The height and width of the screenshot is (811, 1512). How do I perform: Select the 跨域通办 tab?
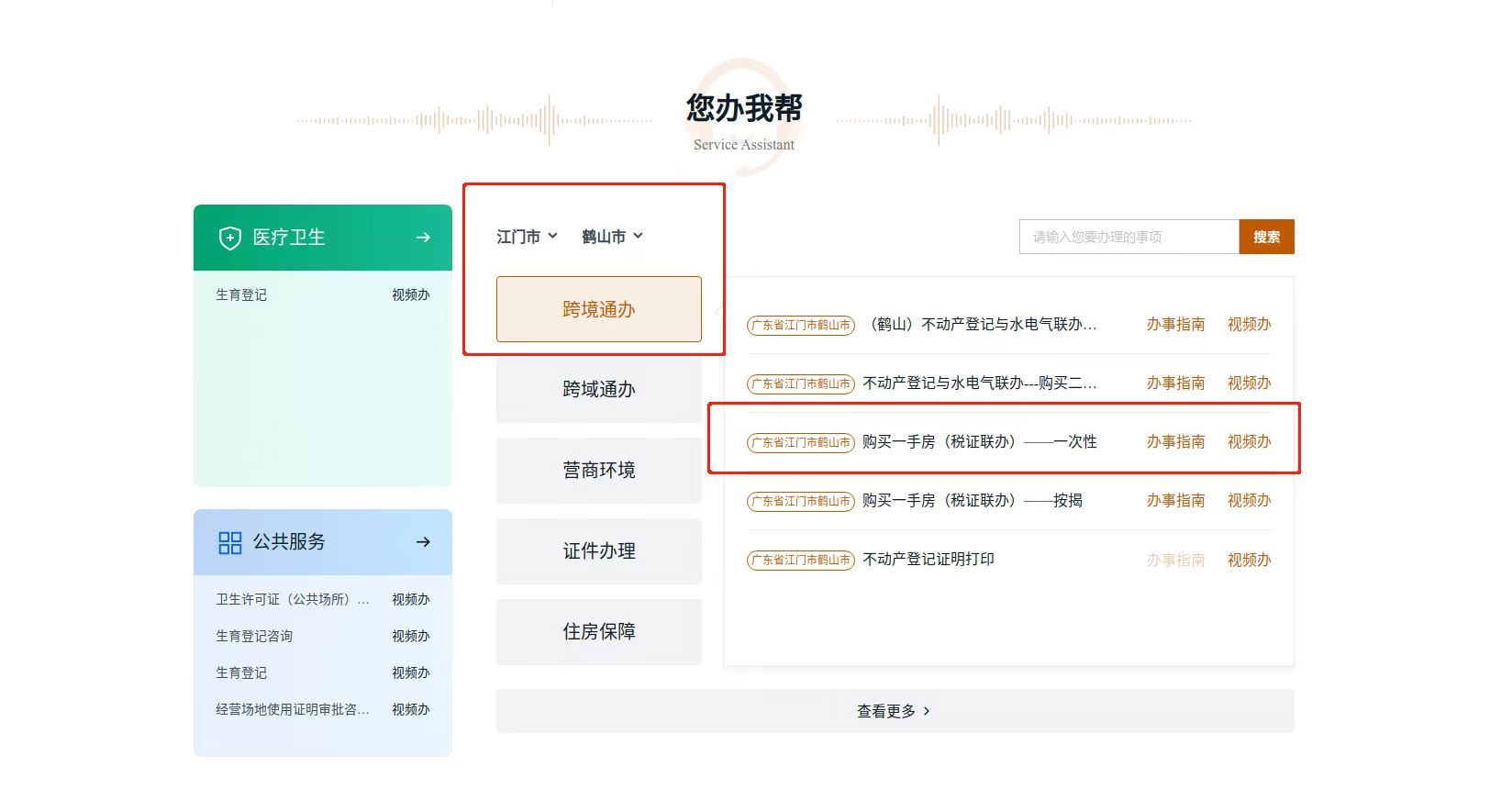(x=599, y=390)
